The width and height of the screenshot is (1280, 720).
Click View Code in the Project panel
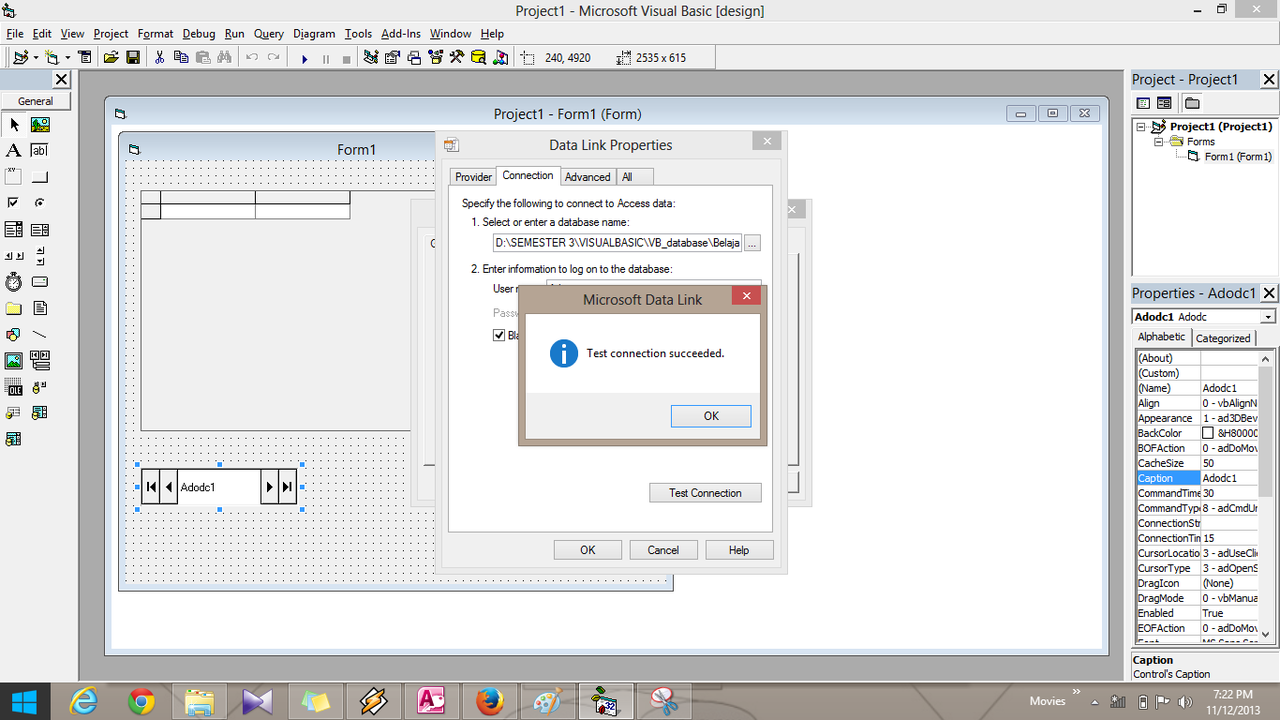point(1144,103)
